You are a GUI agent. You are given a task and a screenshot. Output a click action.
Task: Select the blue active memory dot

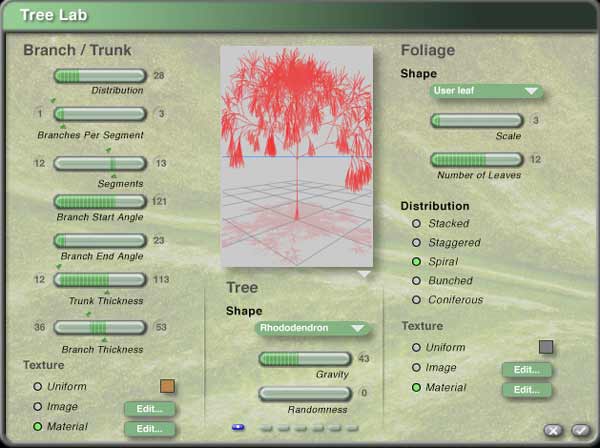238,427
